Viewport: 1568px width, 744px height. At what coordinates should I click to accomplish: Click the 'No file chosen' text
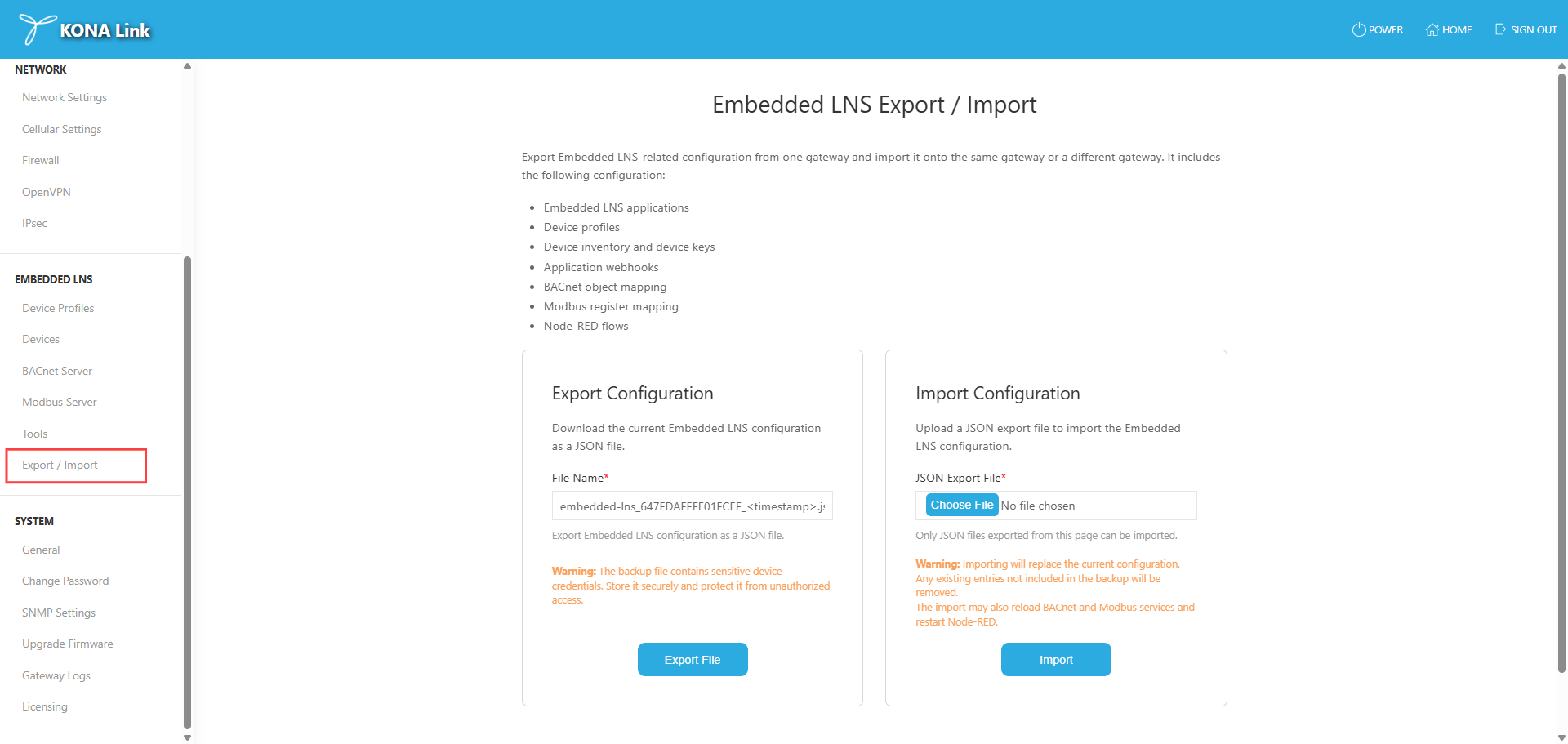pyautogui.click(x=1038, y=506)
